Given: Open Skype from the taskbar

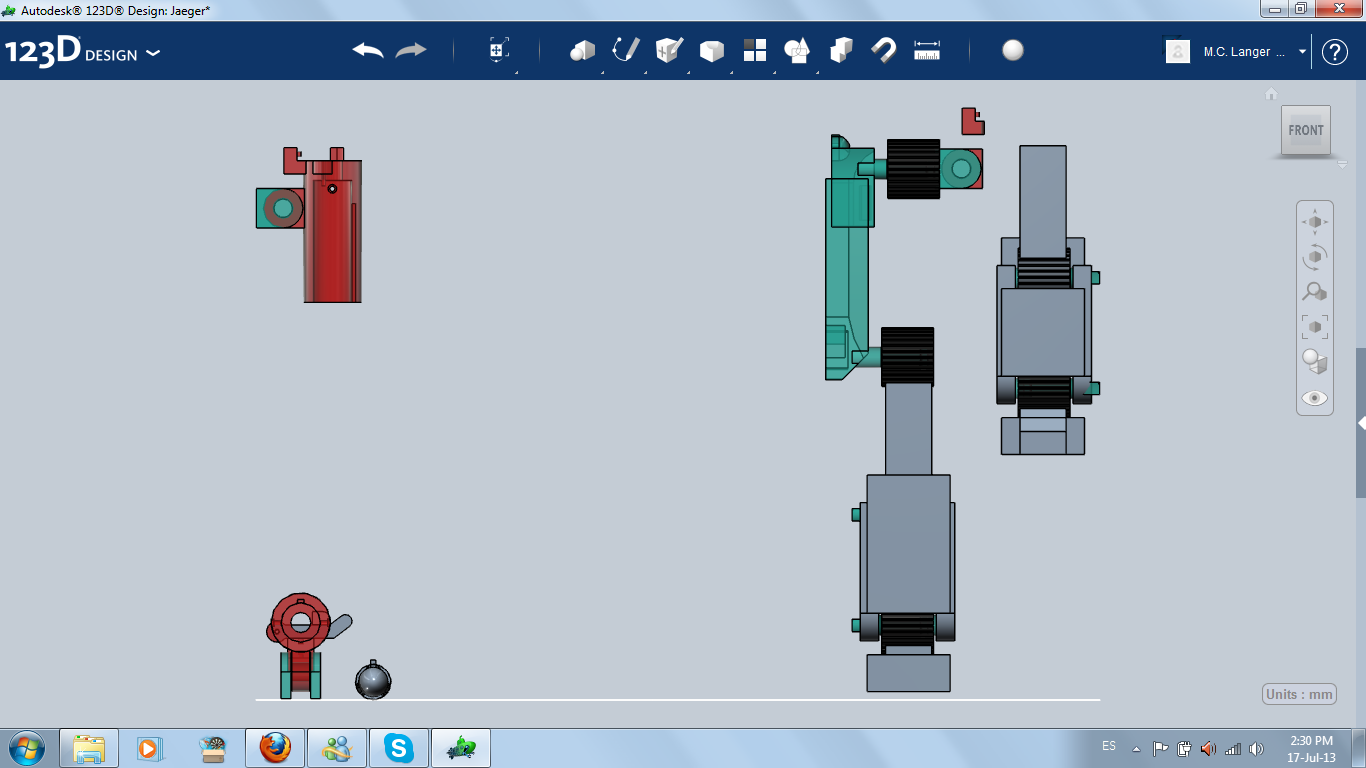Looking at the screenshot, I should 399,748.
